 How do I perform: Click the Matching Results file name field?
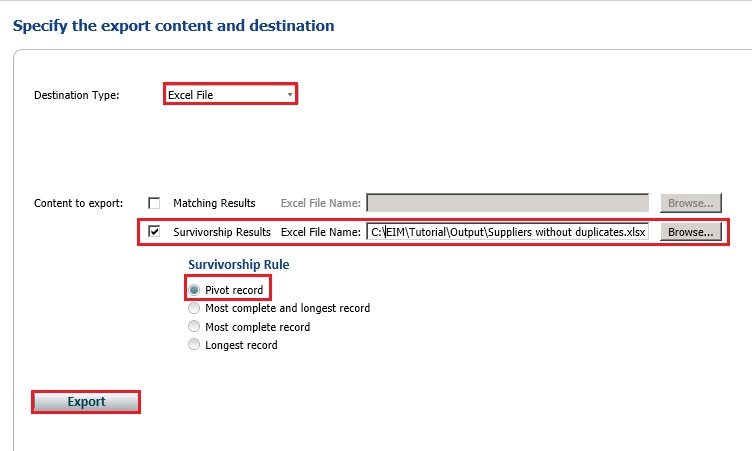pyautogui.click(x=508, y=203)
